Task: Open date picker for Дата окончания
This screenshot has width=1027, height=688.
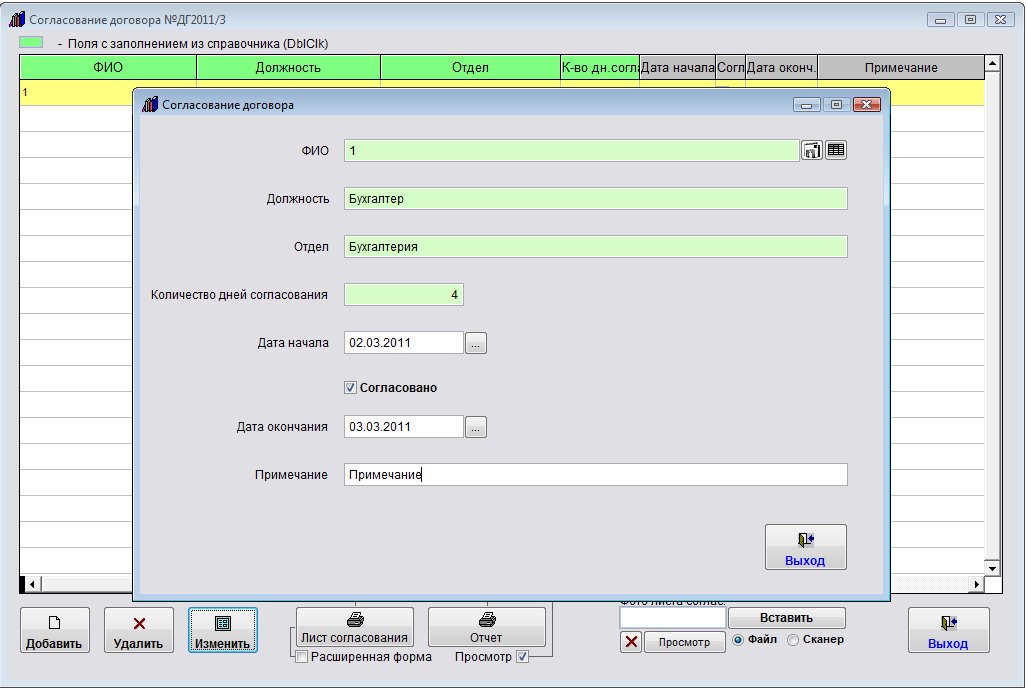Action: tap(476, 427)
